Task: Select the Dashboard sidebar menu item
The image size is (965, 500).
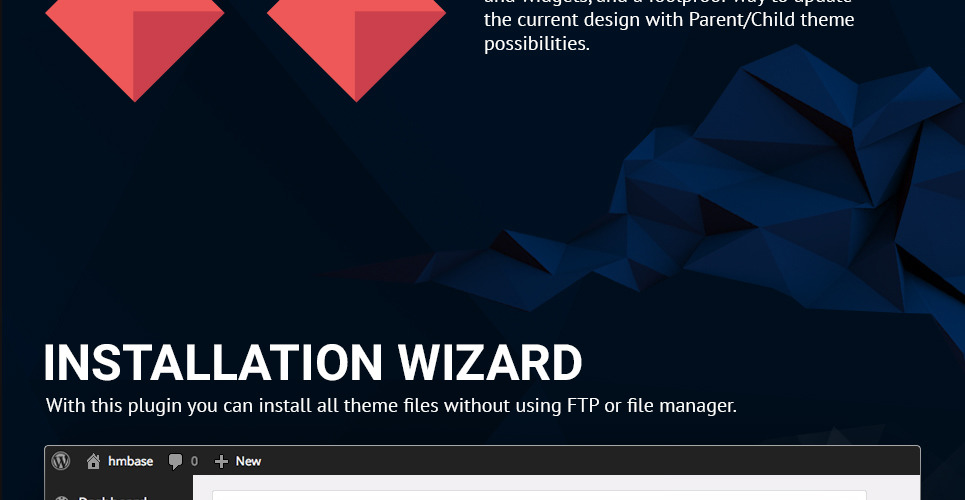Action: (x=112, y=497)
